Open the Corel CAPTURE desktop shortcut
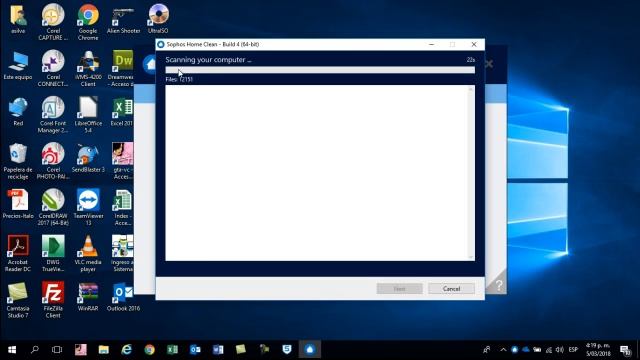This screenshot has height=360, width=640. [53, 22]
